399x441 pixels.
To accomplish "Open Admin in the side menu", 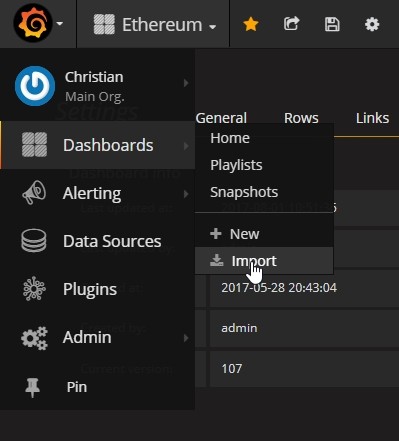I will click(x=97, y=337).
